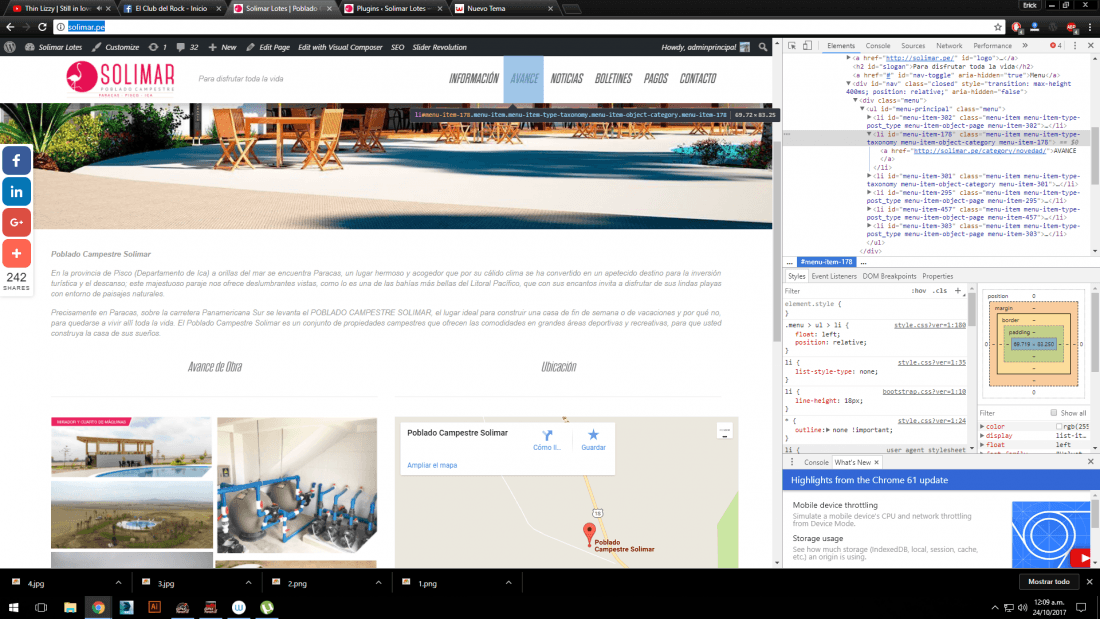Open the DevTools three-dot customize menu
The height and width of the screenshot is (619, 1100).
(x=1075, y=46)
